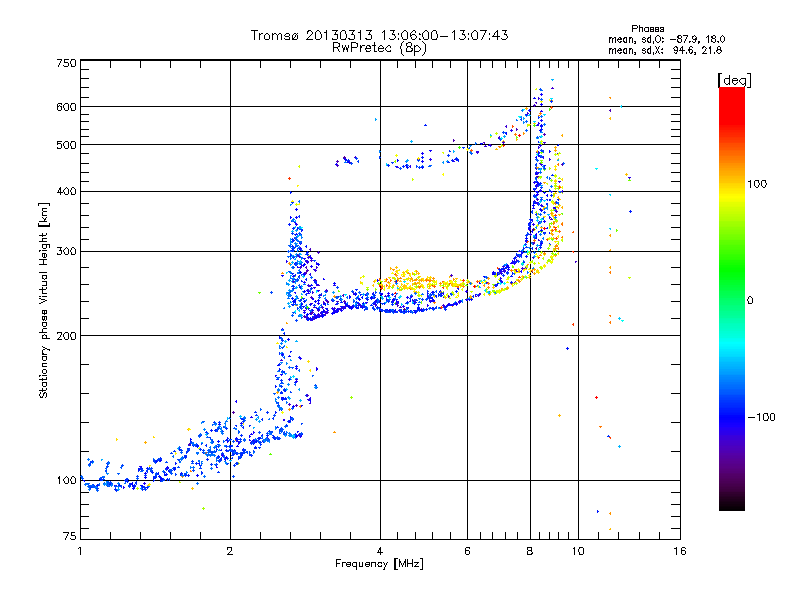Click the 'RwPretec (8p)' subtitle
Image resolution: width=800 pixels, height=600 pixels.
click(379, 48)
